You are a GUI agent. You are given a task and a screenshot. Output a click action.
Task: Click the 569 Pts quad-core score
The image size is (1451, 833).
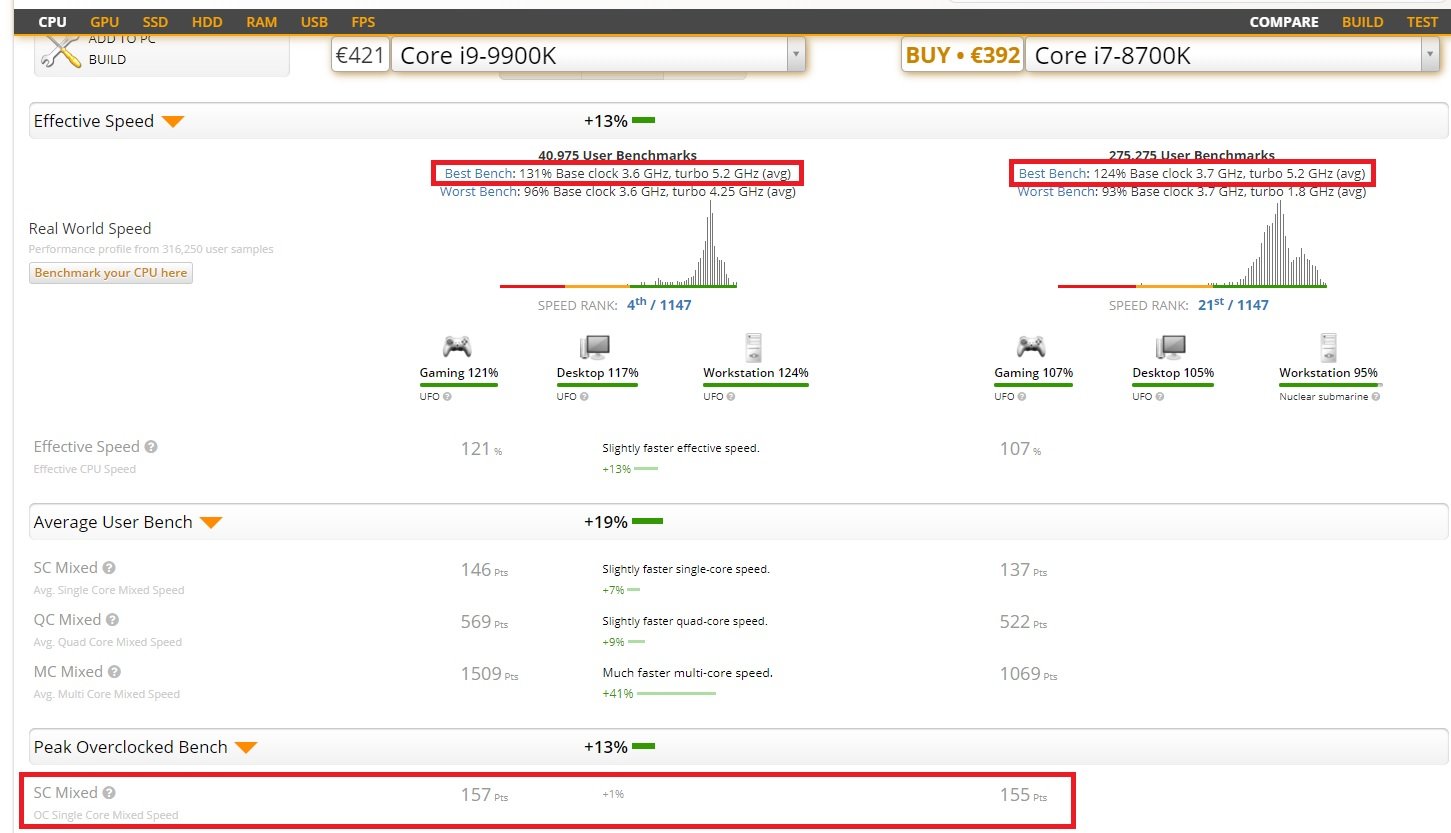(484, 622)
